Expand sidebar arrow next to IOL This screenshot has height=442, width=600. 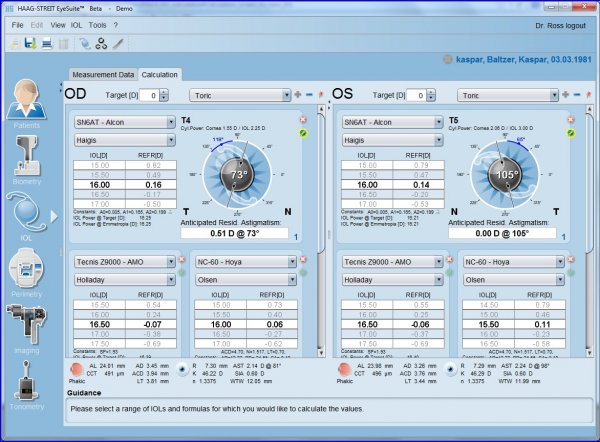tap(54, 217)
